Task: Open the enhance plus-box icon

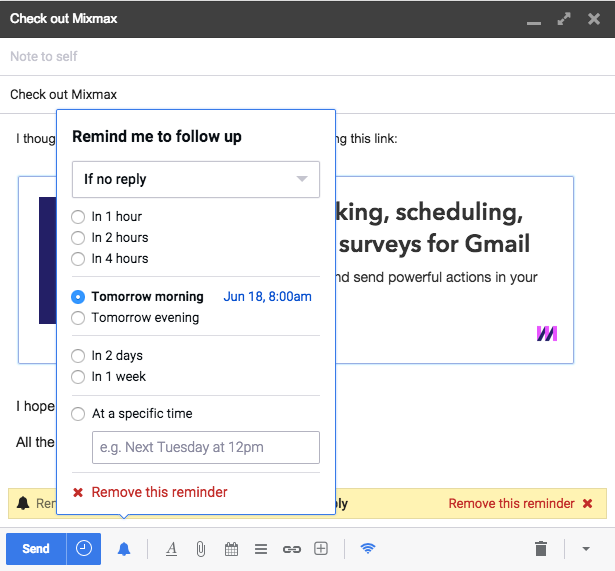Action: [321, 548]
